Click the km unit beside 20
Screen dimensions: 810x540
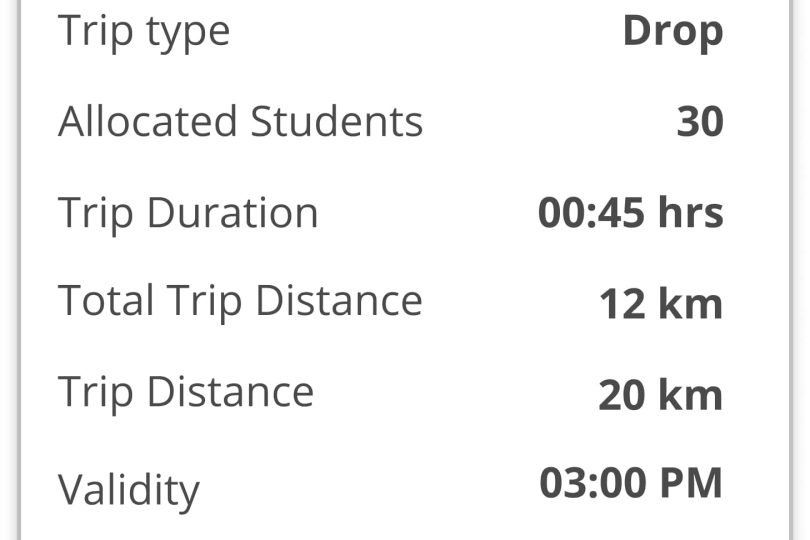click(689, 395)
